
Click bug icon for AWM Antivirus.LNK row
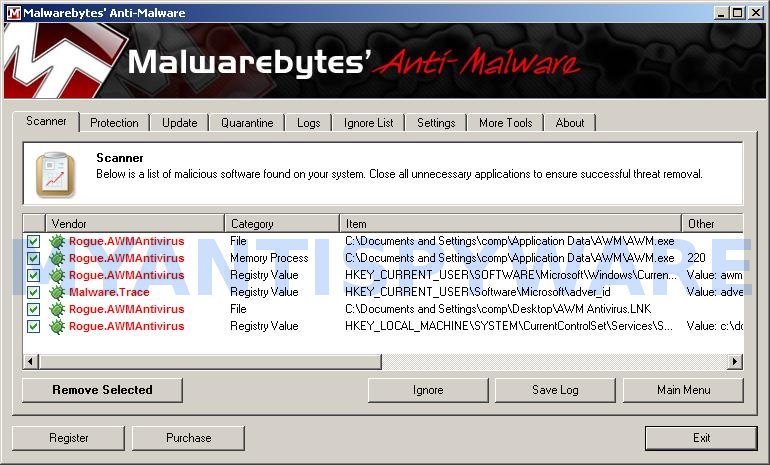(57, 309)
